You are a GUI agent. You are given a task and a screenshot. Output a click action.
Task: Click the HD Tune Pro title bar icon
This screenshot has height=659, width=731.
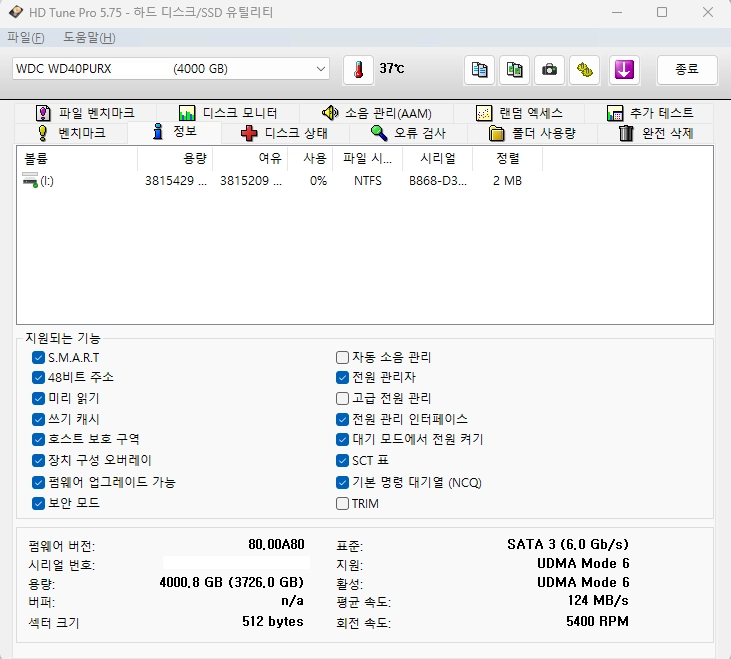point(16,12)
